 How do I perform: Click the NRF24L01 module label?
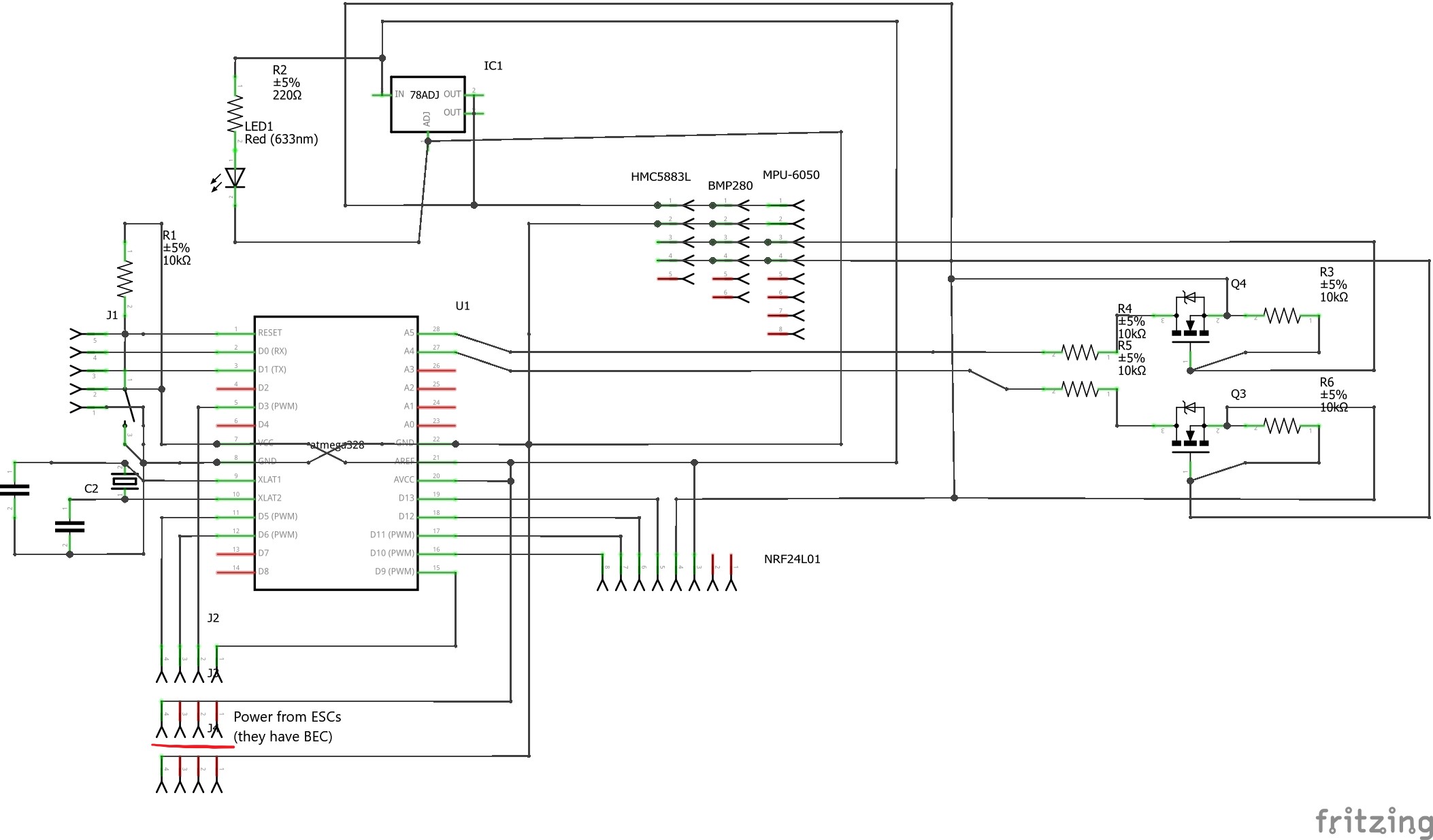point(792,559)
